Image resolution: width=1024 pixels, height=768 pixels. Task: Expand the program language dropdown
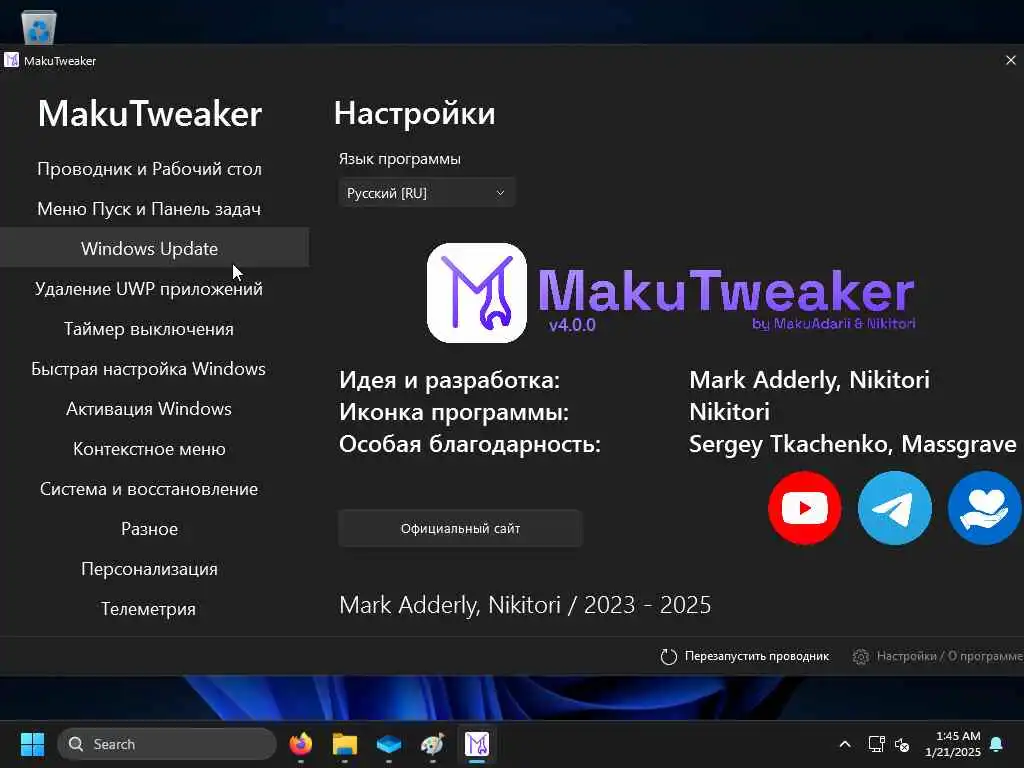(427, 193)
